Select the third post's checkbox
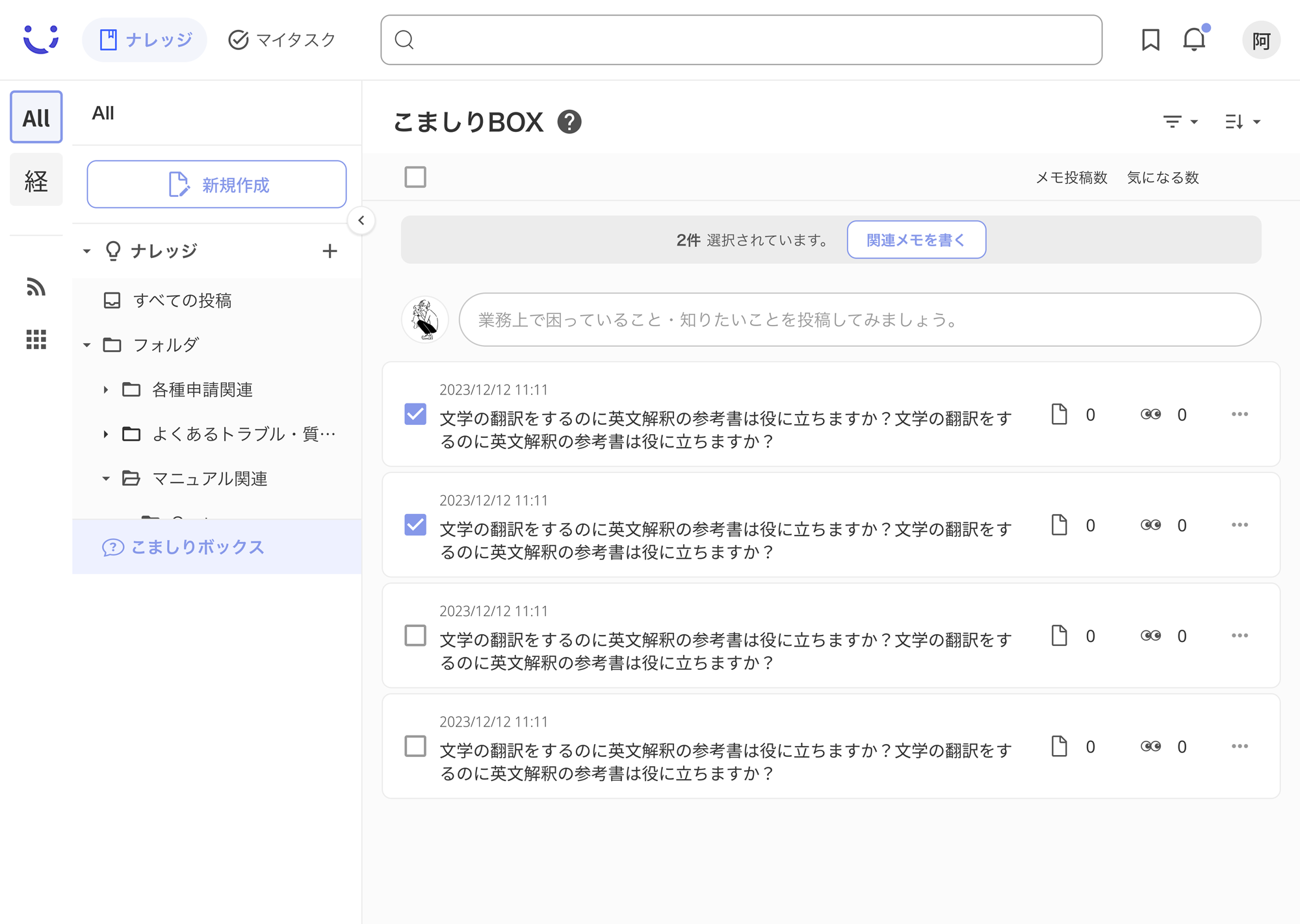The height and width of the screenshot is (924, 1300). click(415, 635)
